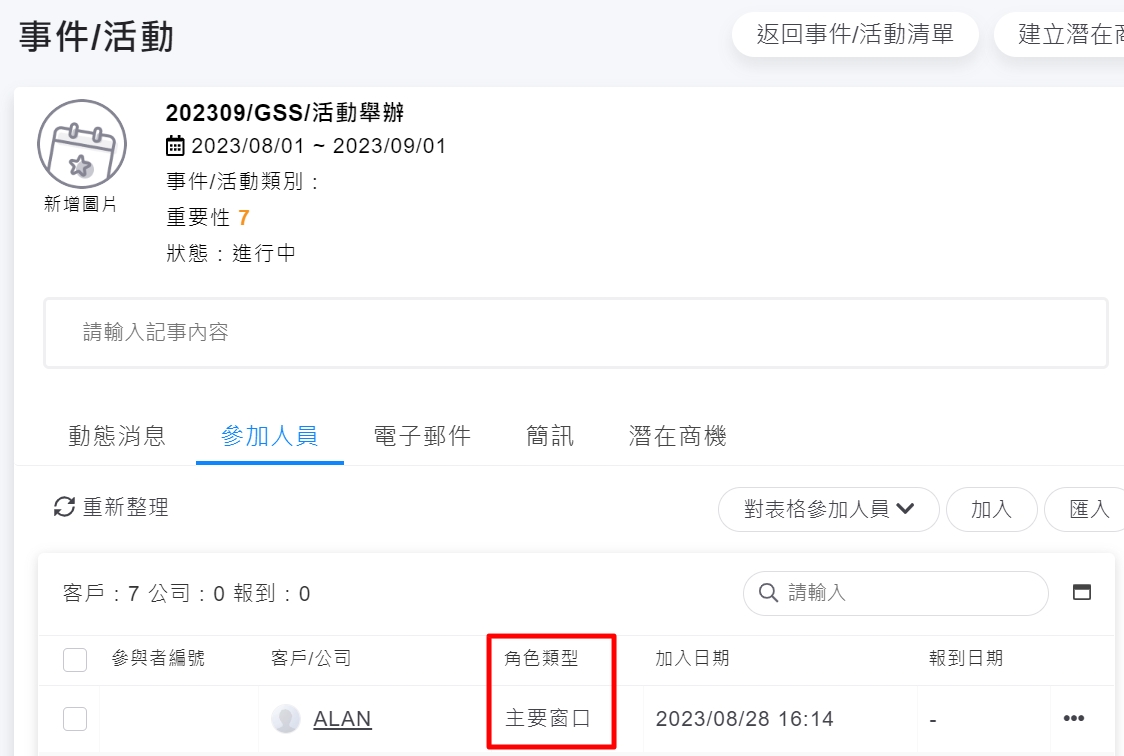Go to the 潛在商機 tab
Viewport: 1124px width, 756px height.
point(677,436)
